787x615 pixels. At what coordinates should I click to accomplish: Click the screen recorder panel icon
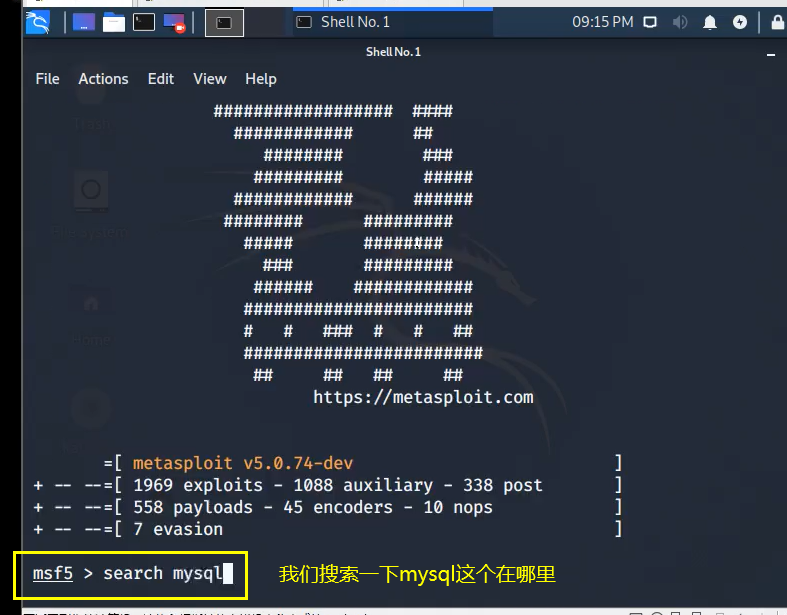pos(175,23)
